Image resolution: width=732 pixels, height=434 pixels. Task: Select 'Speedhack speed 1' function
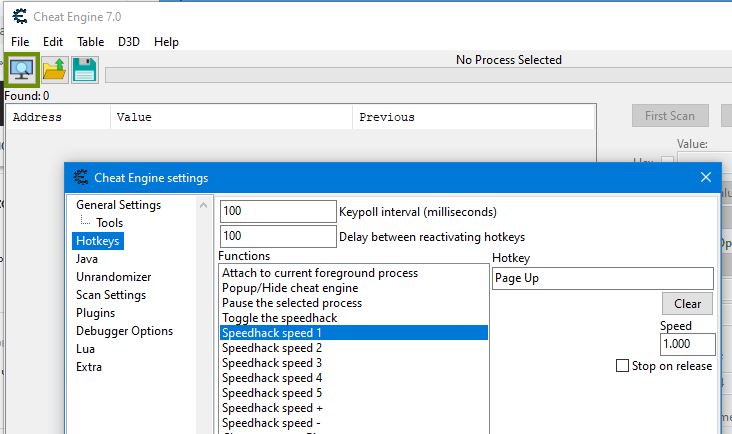click(x=353, y=333)
